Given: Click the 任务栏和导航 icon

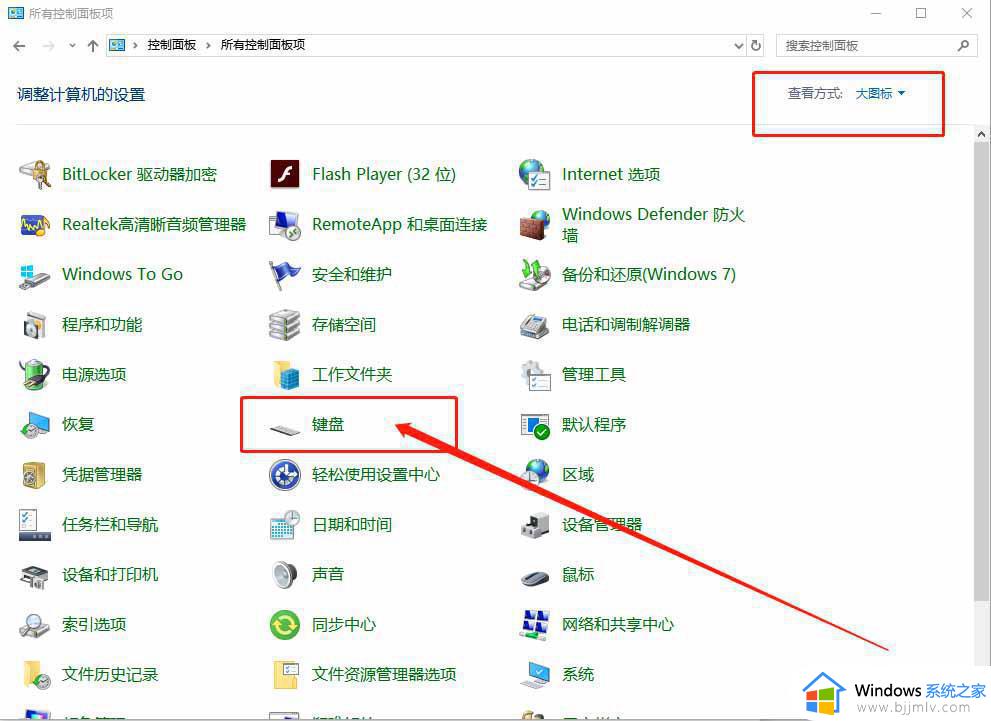Looking at the screenshot, I should coord(35,525).
